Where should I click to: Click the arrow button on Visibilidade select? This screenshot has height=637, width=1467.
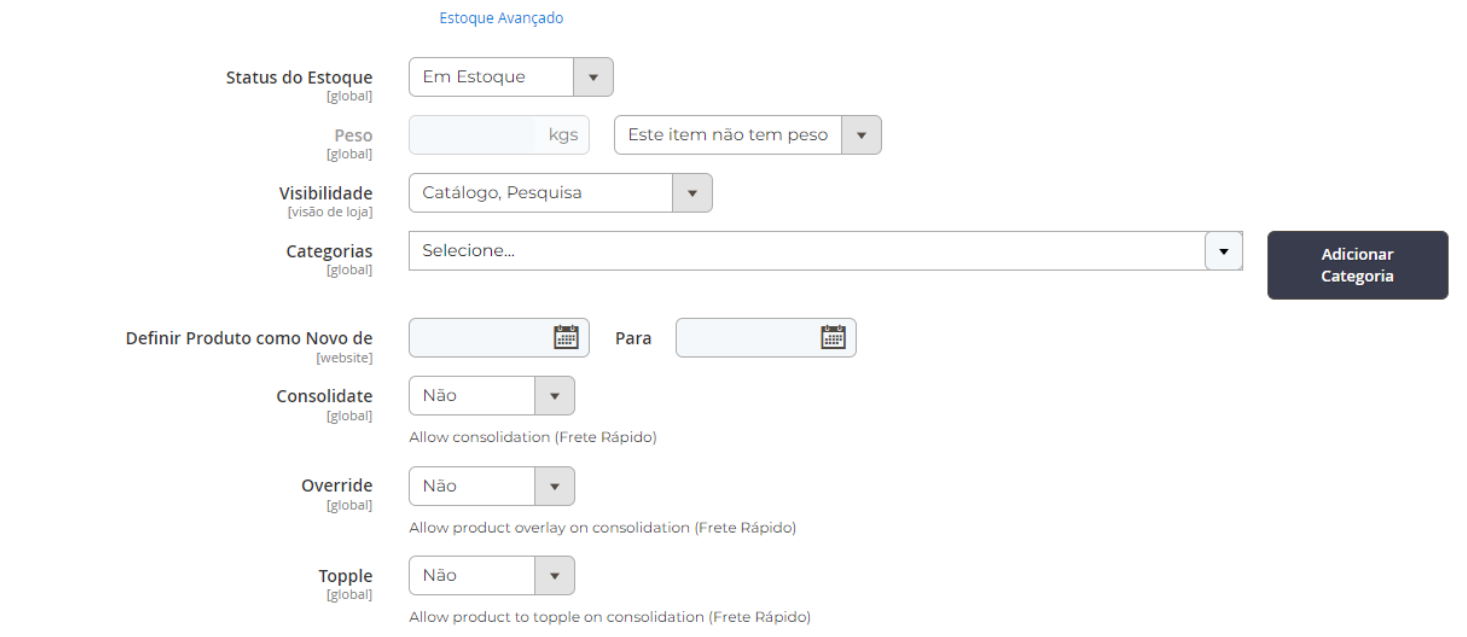tap(692, 193)
